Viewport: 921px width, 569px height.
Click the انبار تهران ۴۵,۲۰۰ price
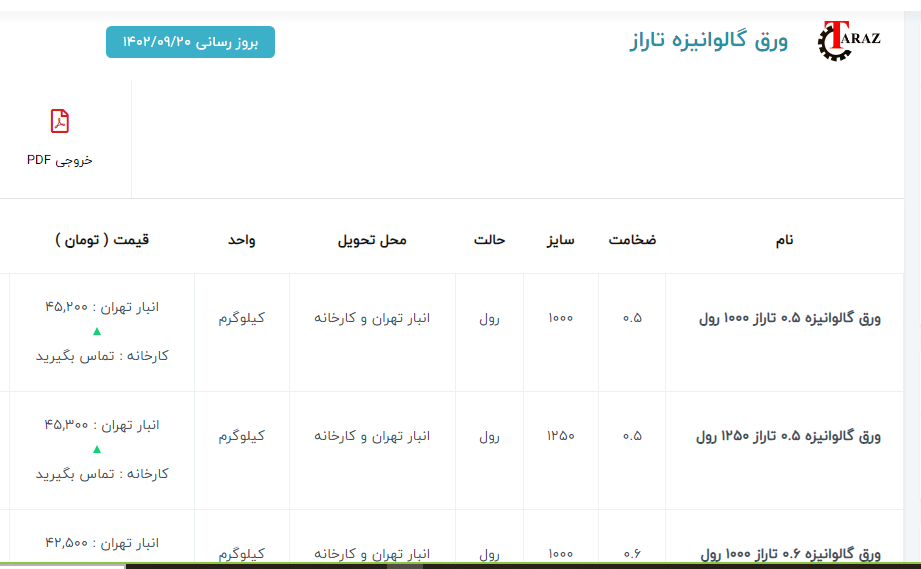102,307
